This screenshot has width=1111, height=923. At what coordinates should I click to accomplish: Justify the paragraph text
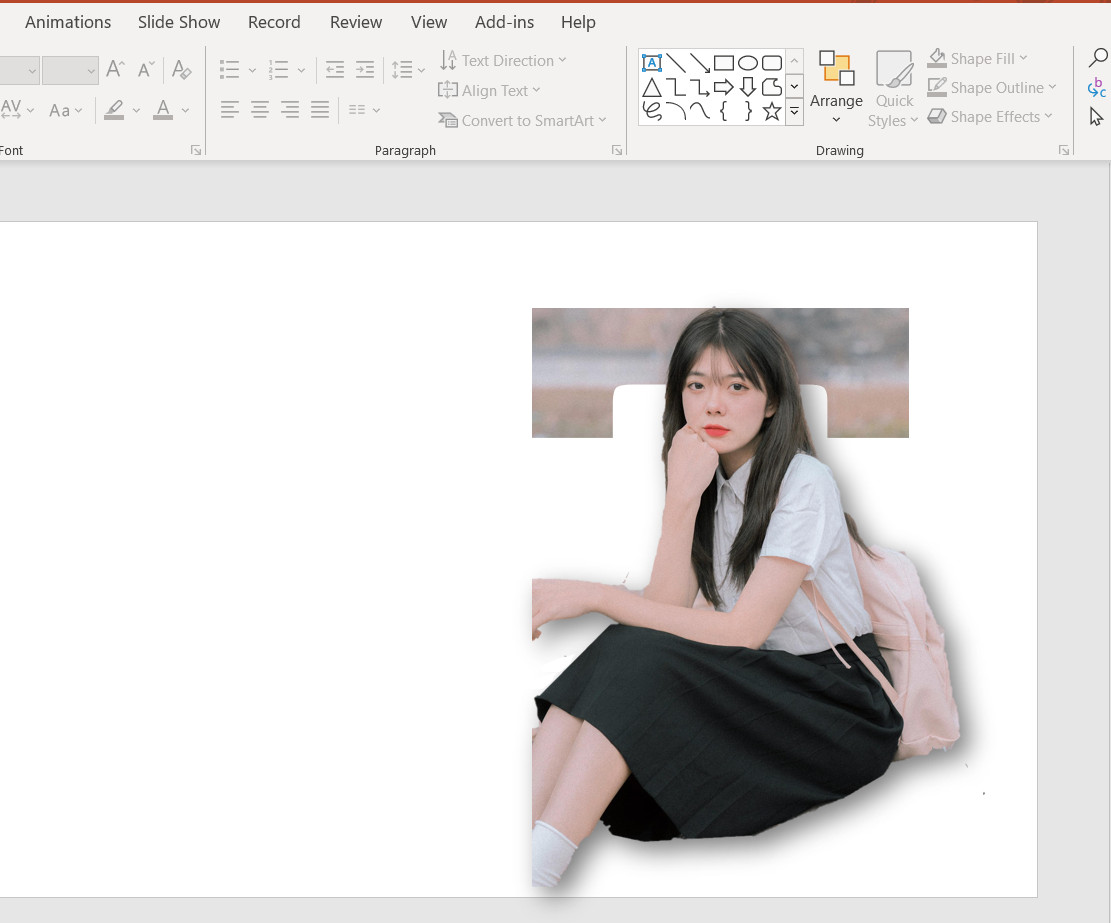[x=320, y=110]
